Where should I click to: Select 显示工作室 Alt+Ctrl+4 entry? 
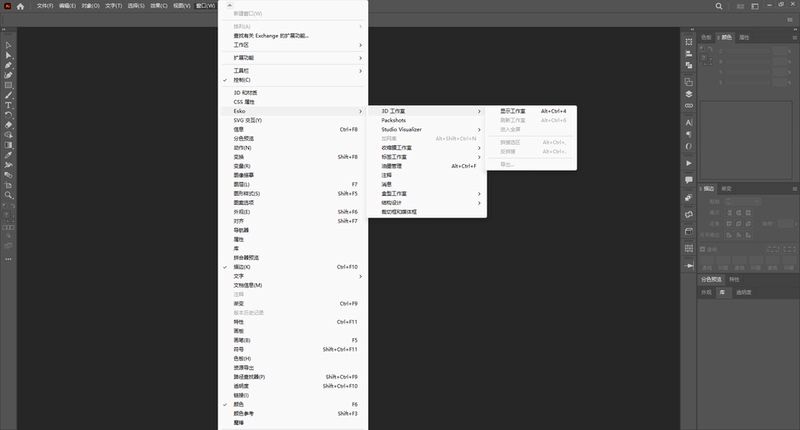click(531, 111)
